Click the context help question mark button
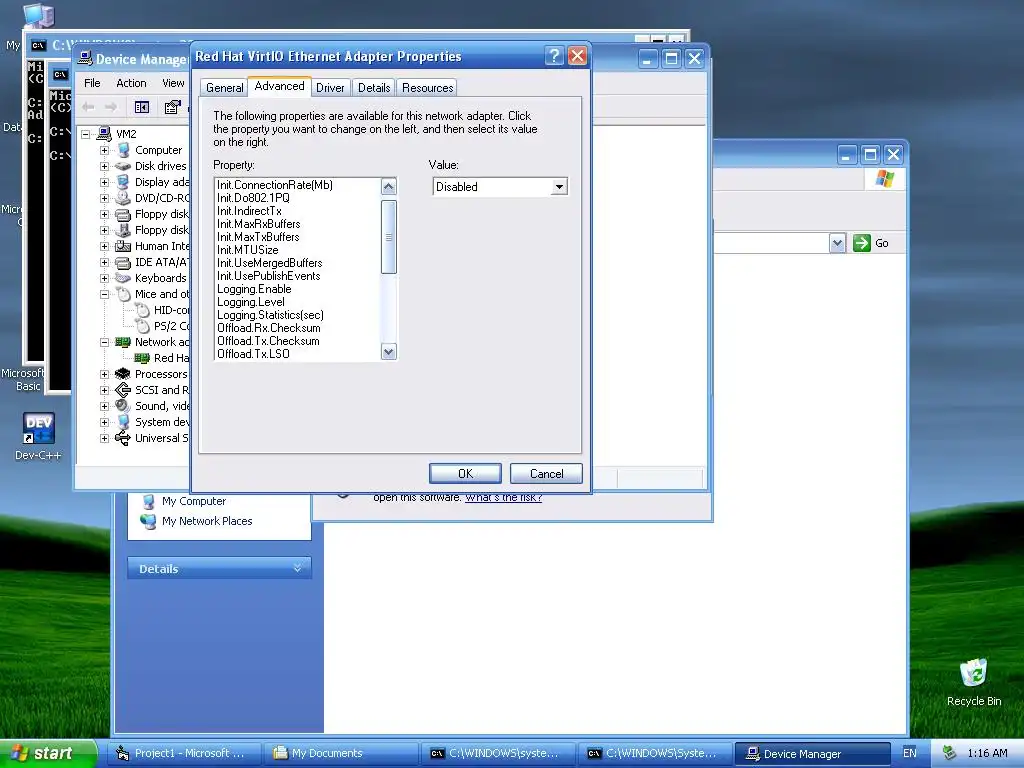The height and width of the screenshot is (768, 1024). (554, 56)
